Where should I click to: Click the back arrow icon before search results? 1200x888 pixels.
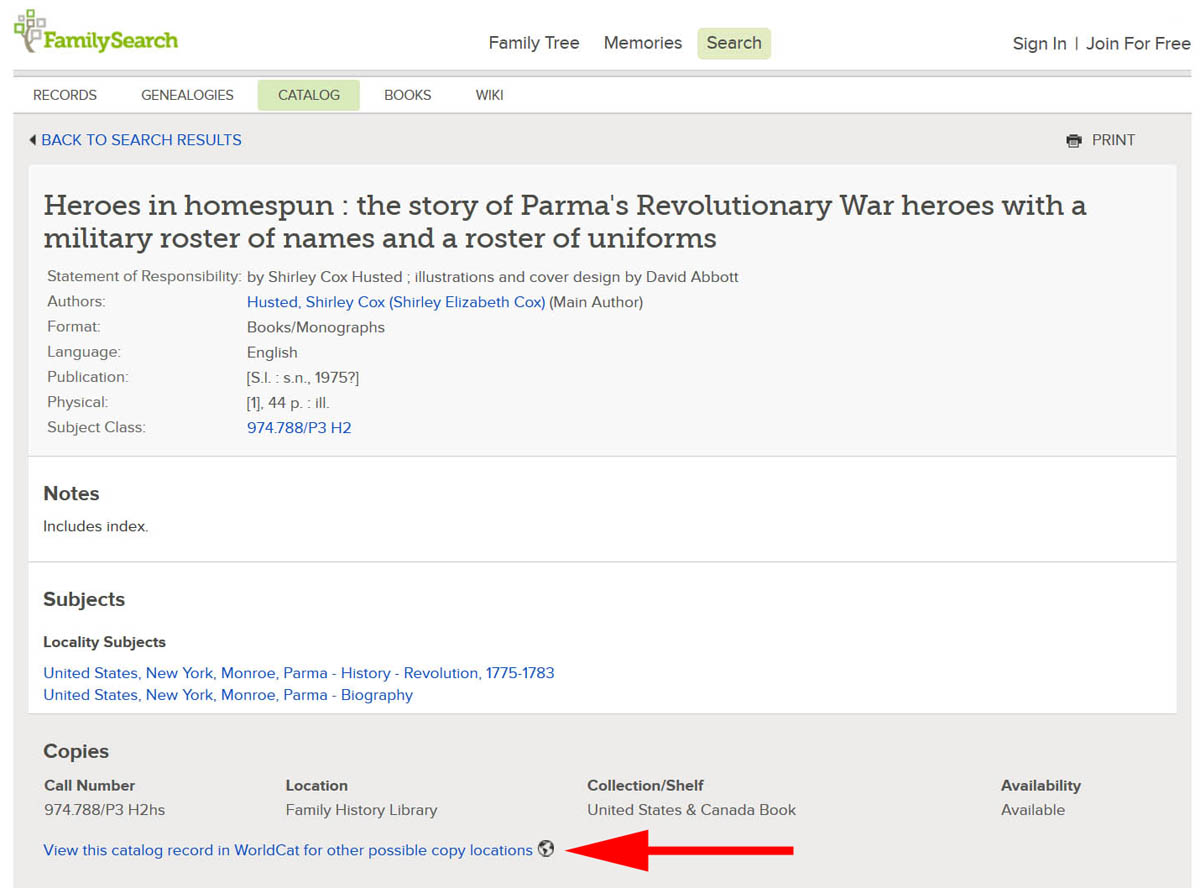click(x=33, y=140)
